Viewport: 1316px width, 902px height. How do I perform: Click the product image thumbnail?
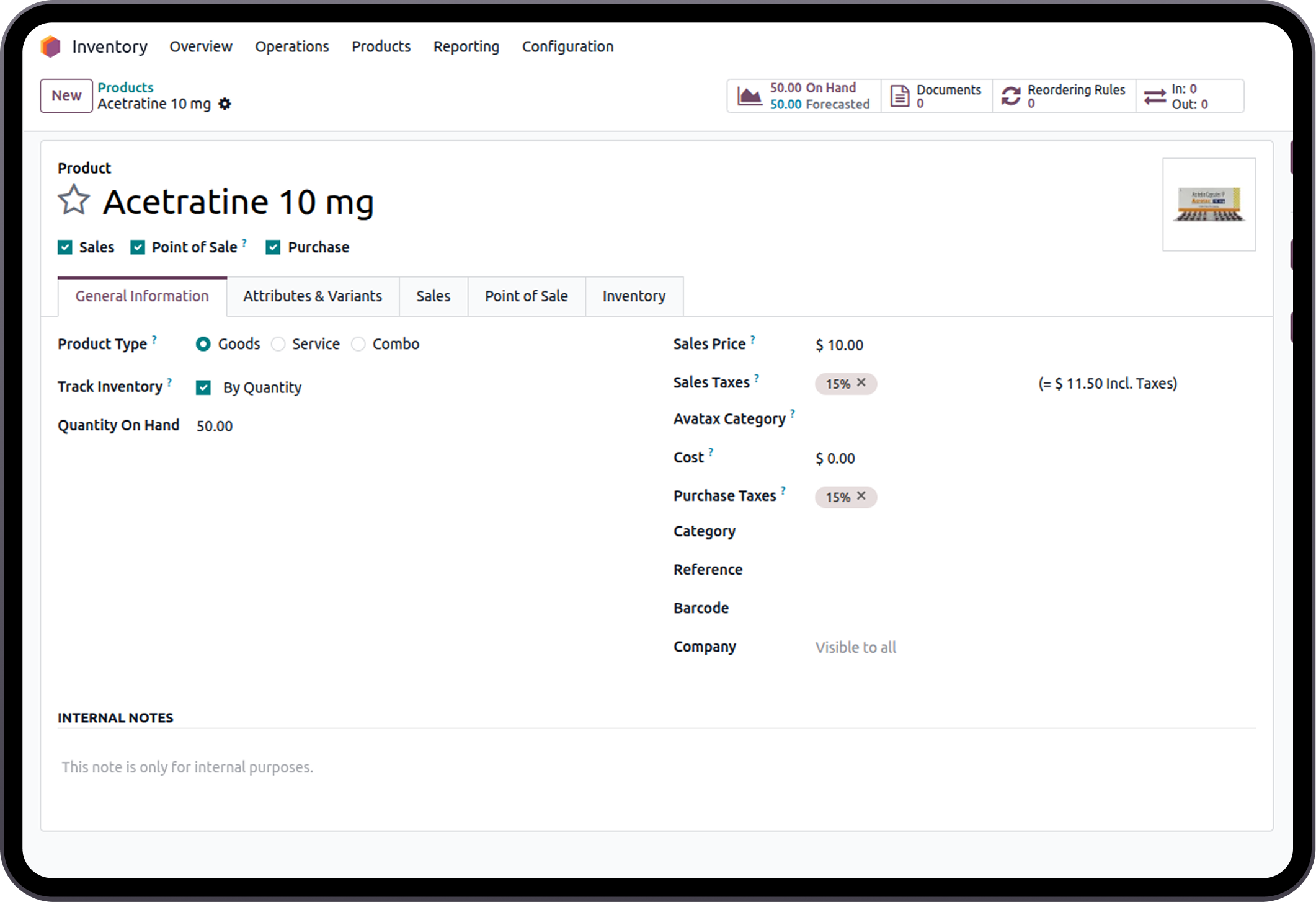(1209, 205)
